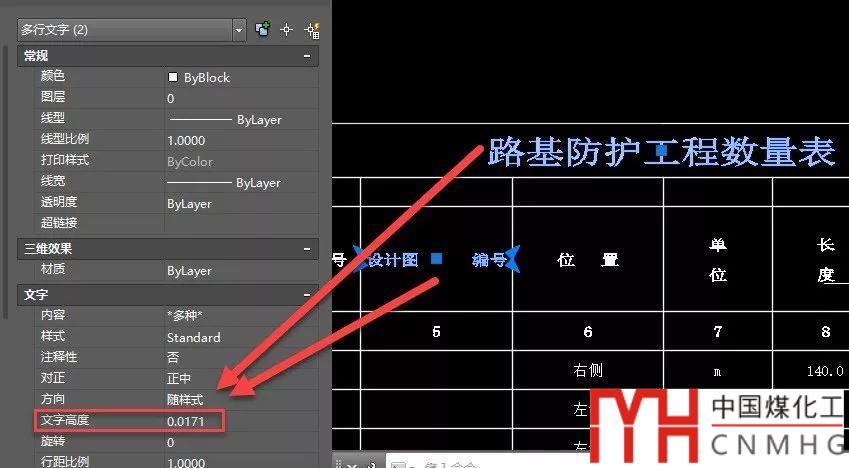Click the 图层 value 0
The height and width of the screenshot is (468, 849).
pos(241,98)
